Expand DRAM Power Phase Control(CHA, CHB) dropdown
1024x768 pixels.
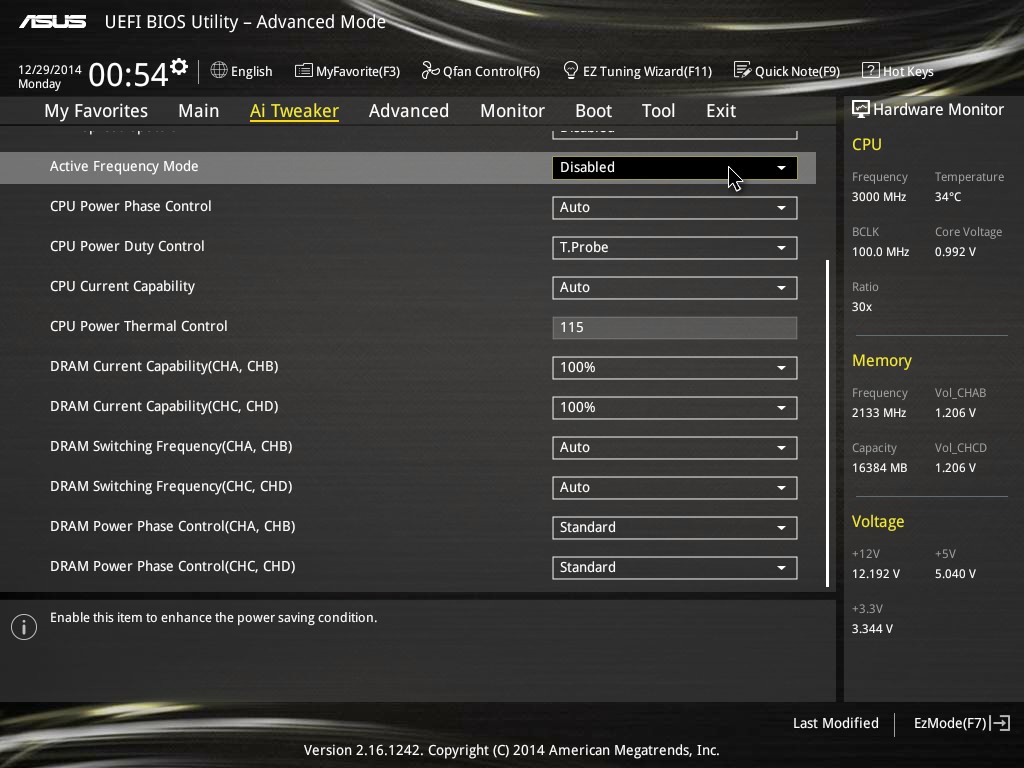(x=675, y=528)
